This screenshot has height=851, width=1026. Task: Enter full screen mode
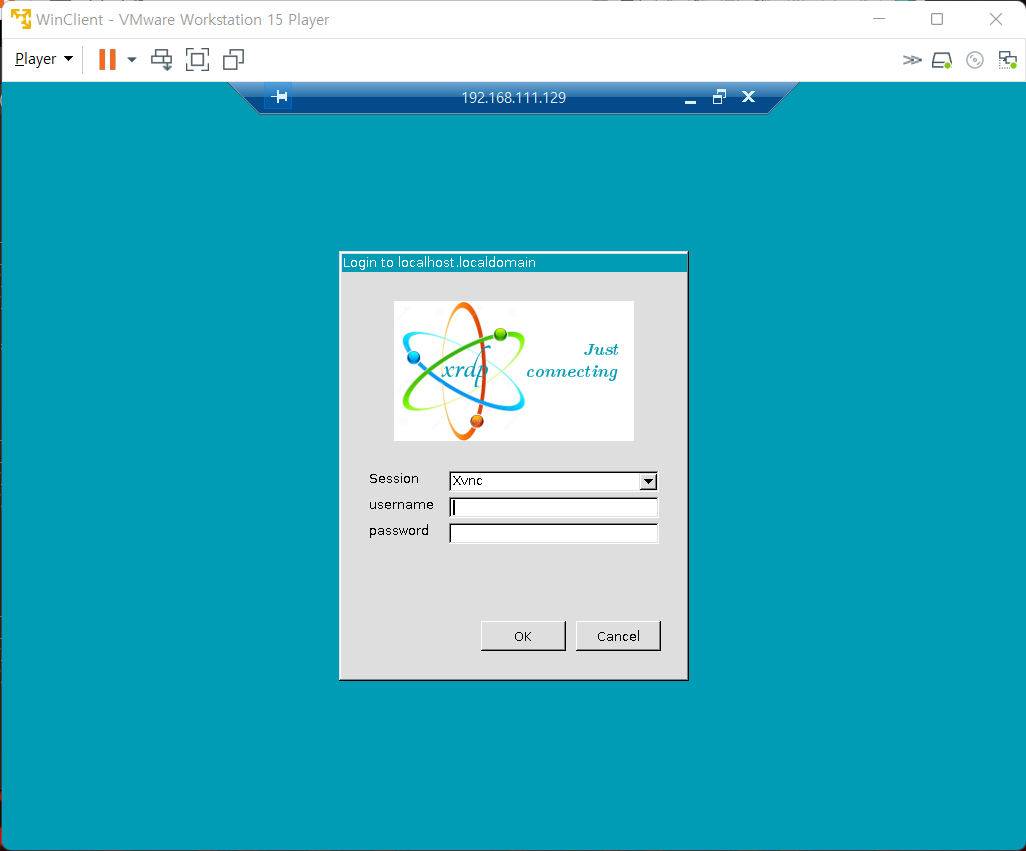198,60
